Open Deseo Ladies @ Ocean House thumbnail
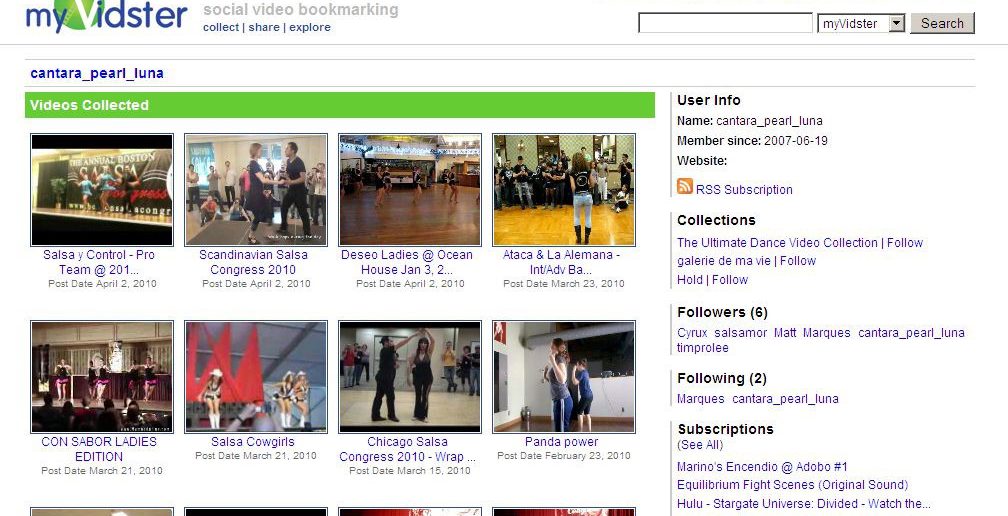Image resolution: width=1008 pixels, height=516 pixels. [x=410, y=190]
